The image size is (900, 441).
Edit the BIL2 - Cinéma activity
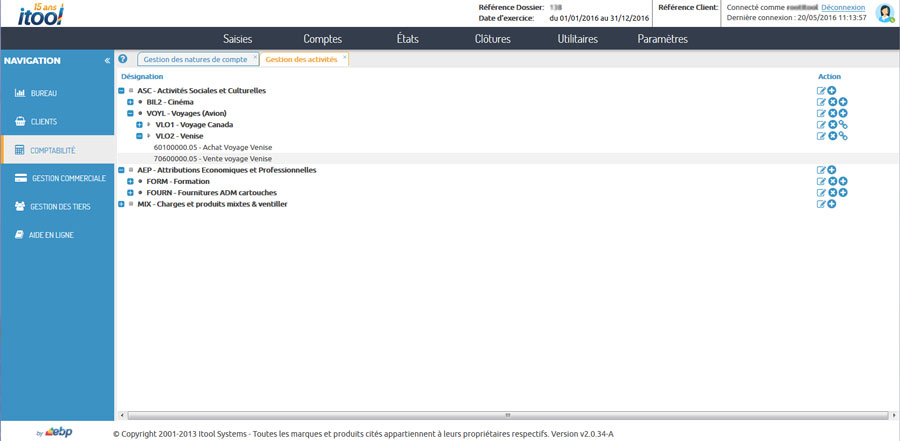(821, 102)
